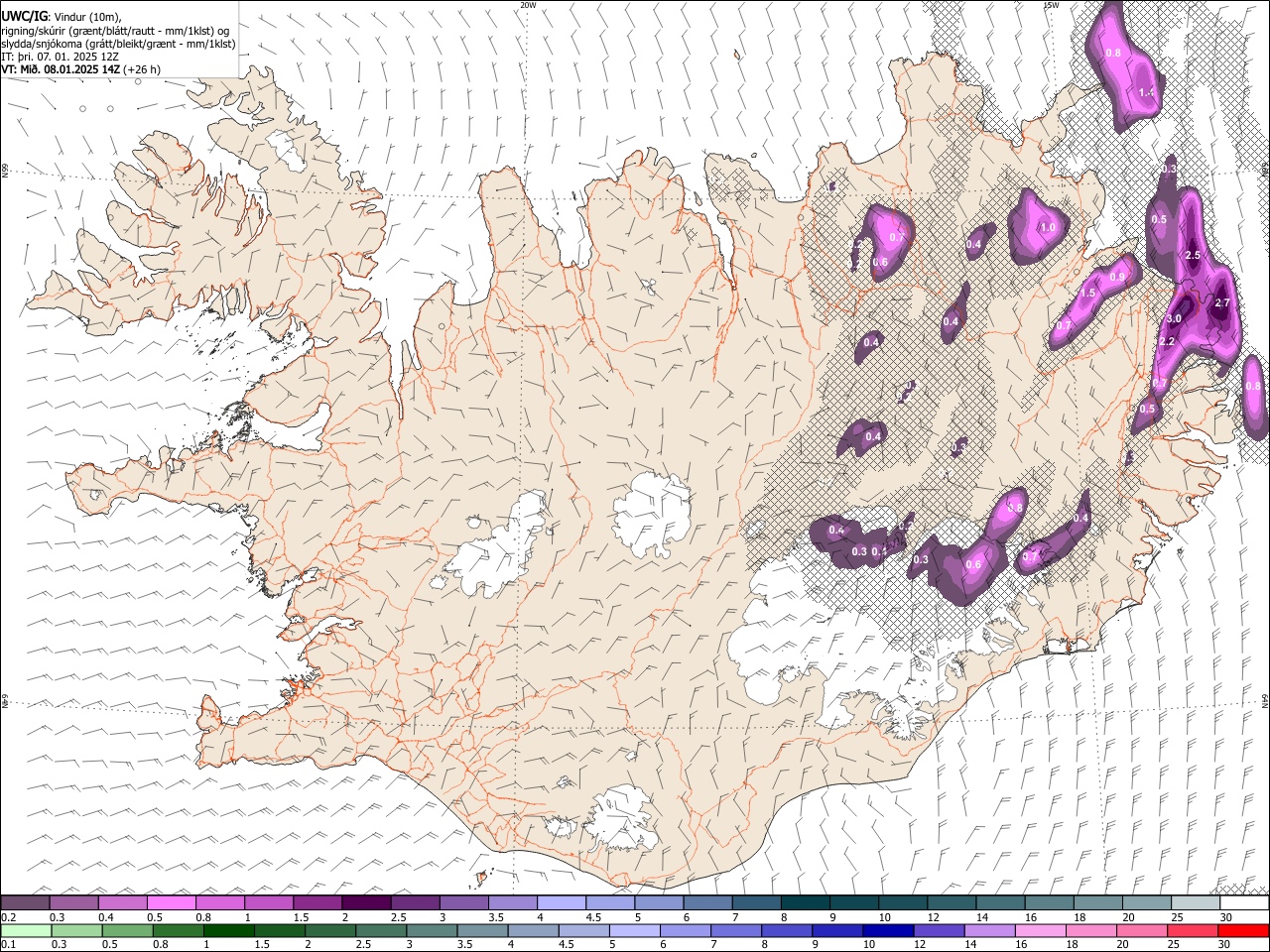Select the bright red 30 swatch in lower legend row
This screenshot has width=1270, height=952.
point(1244,930)
